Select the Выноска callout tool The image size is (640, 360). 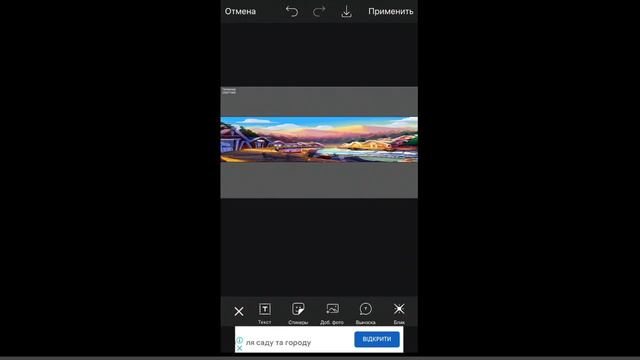(365, 313)
